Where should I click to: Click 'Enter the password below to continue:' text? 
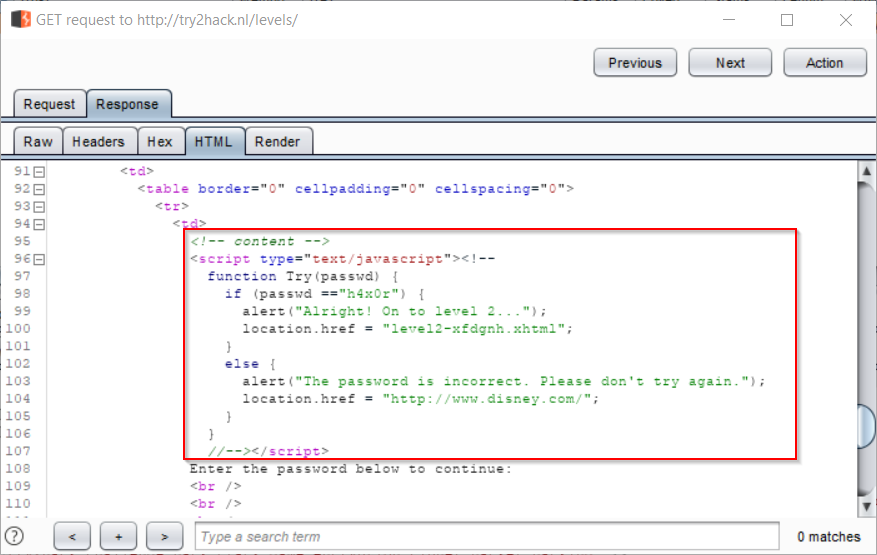coord(351,468)
